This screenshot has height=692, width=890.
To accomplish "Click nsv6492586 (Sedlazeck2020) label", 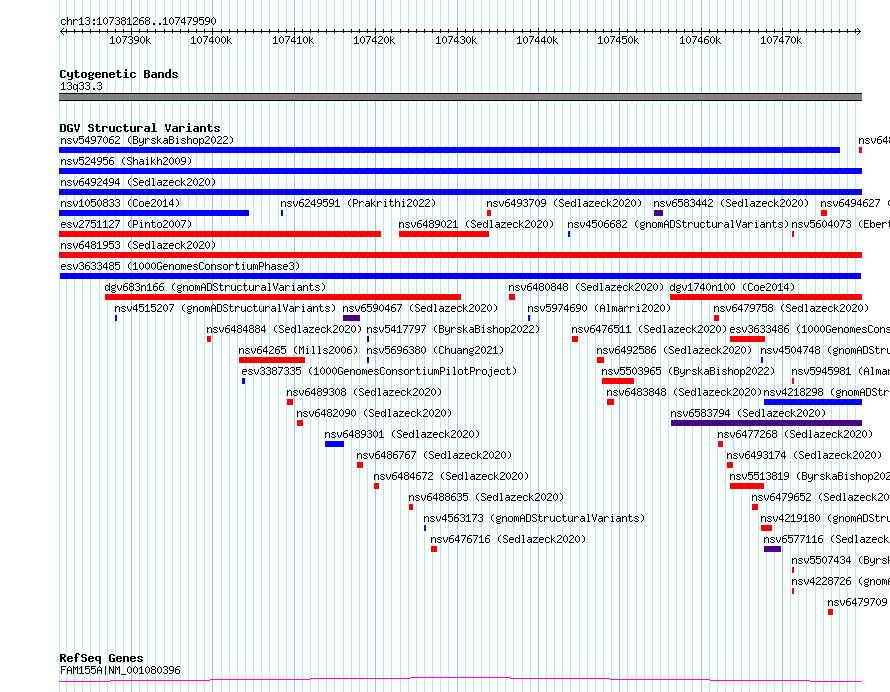I will point(674,350).
